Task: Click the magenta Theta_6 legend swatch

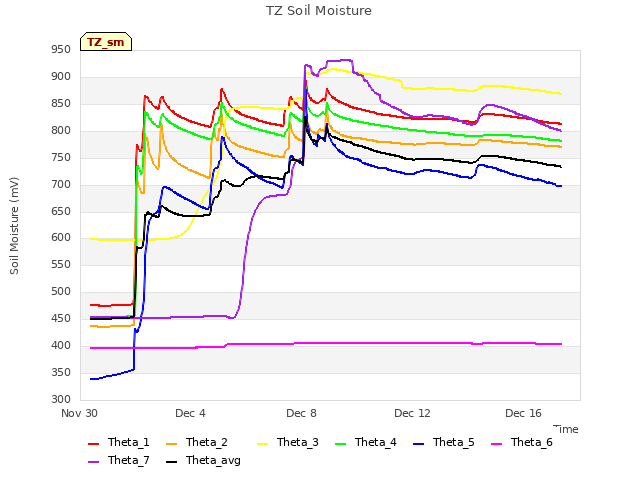Action: click(496, 444)
